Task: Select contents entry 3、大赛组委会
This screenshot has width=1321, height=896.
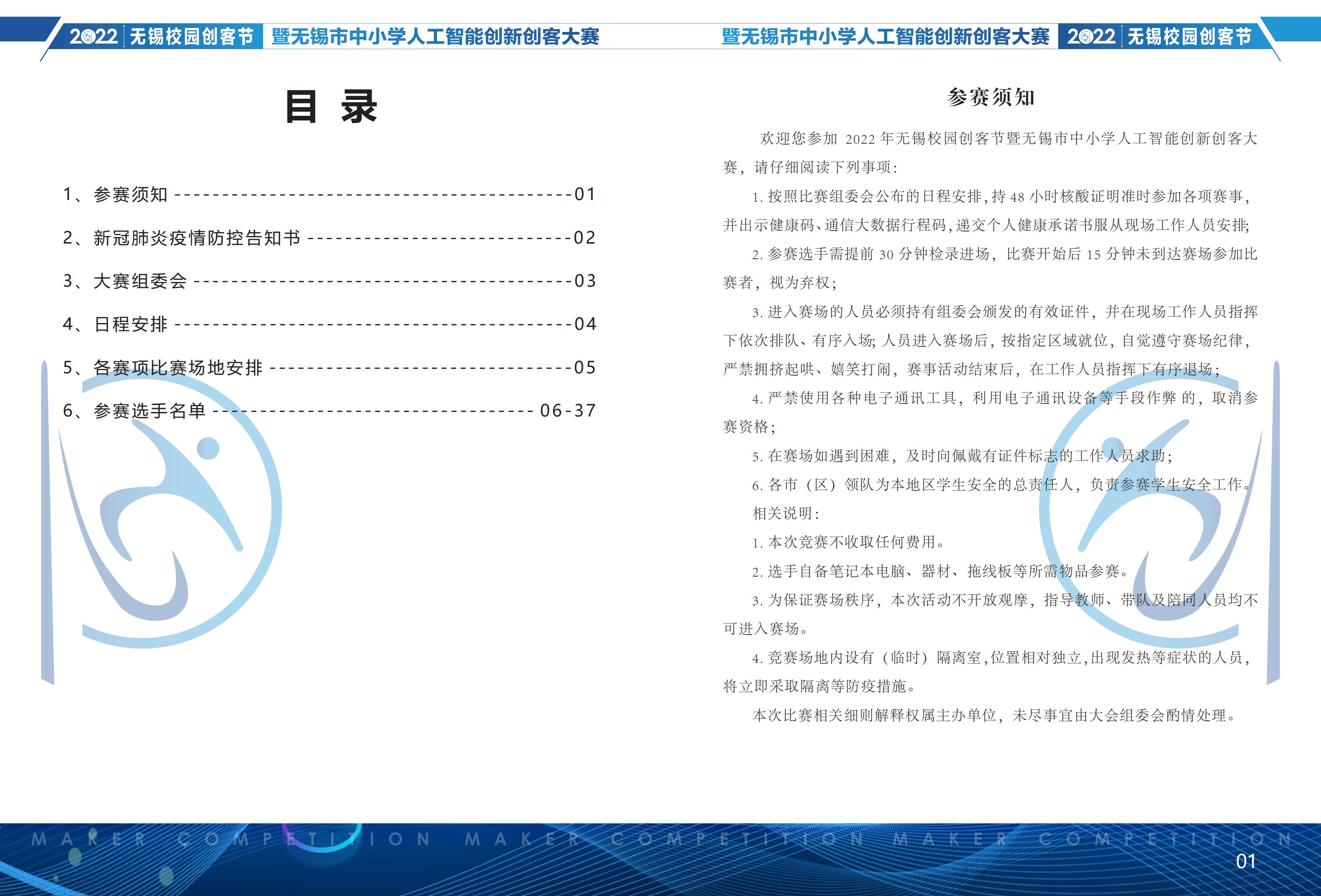Action: click(329, 281)
